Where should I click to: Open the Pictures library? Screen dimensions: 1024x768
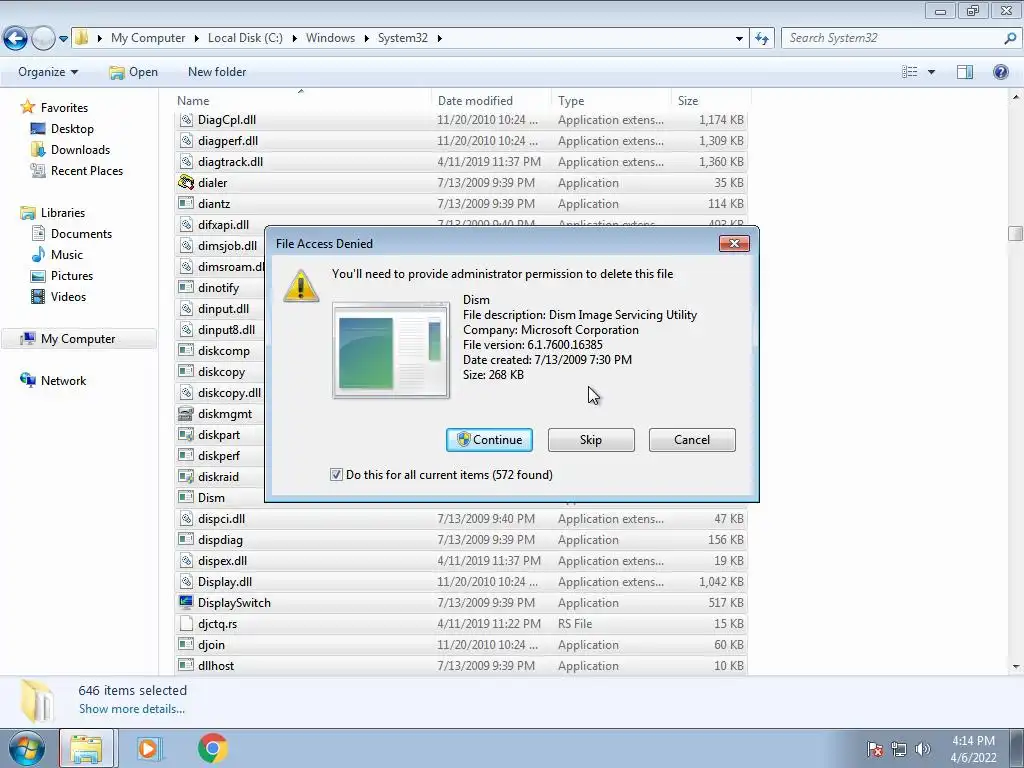62,276
